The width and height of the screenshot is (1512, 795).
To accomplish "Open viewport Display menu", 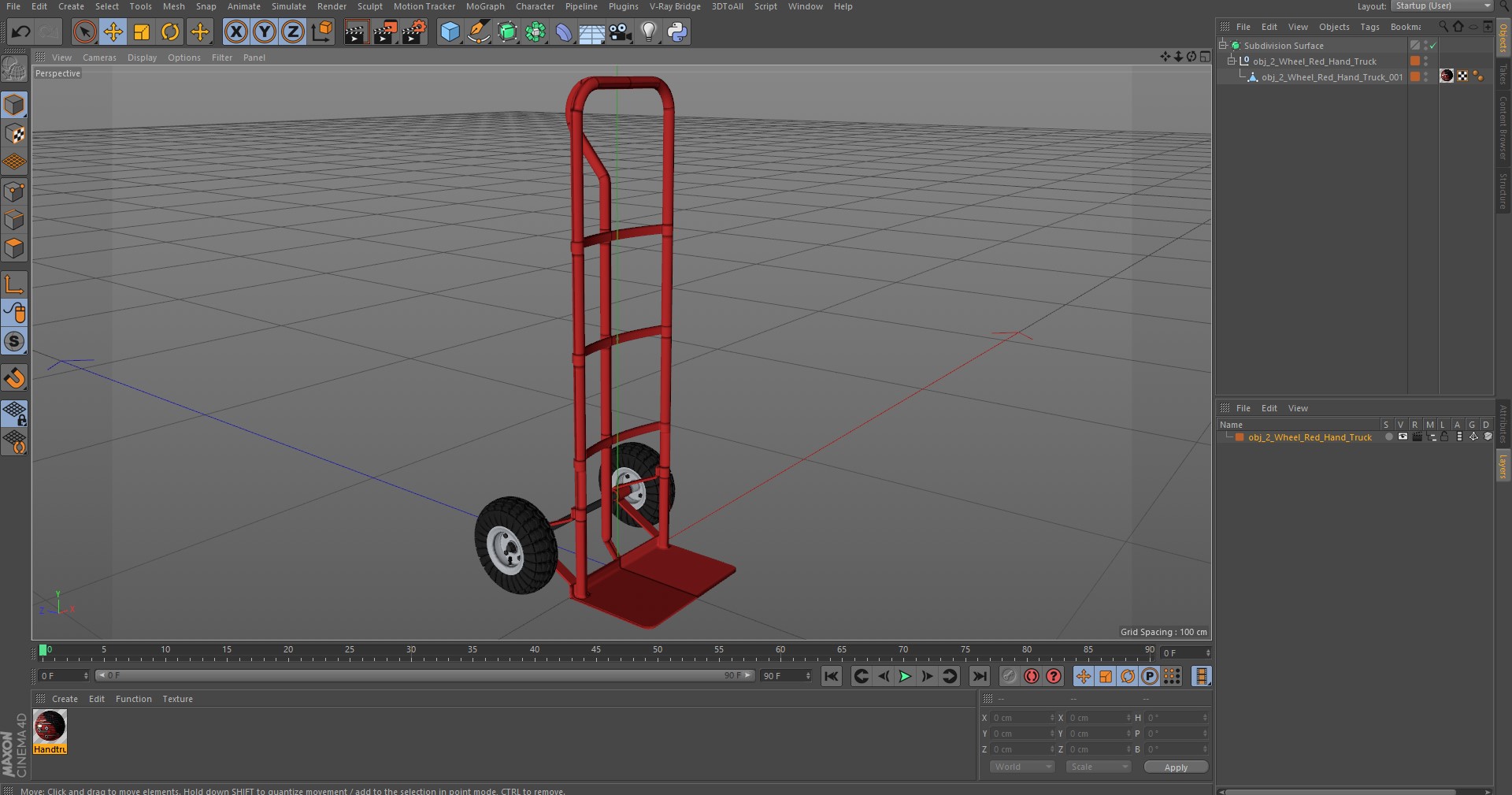I will [142, 58].
